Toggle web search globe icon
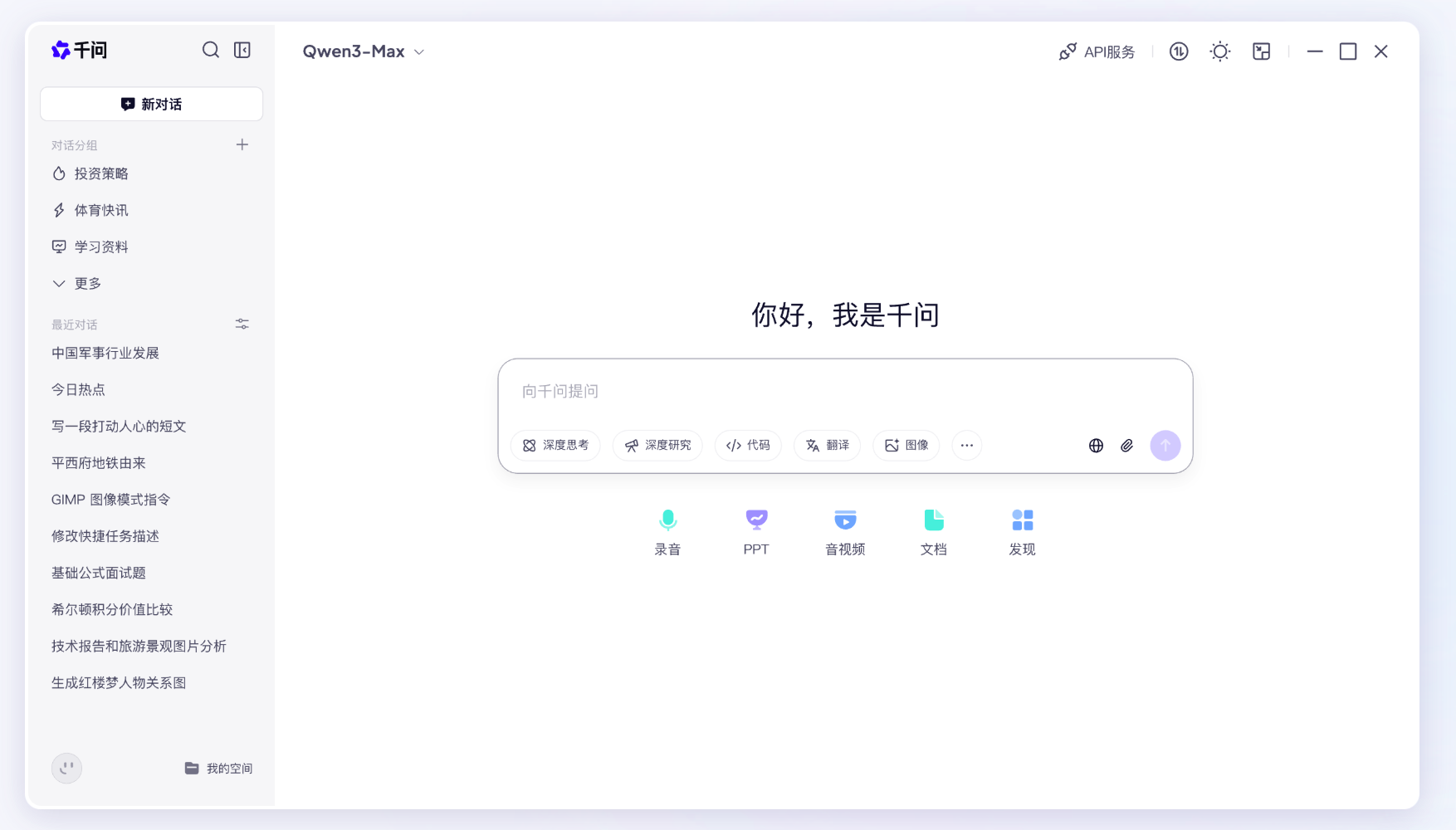The image size is (1456, 830). pos(1097,446)
